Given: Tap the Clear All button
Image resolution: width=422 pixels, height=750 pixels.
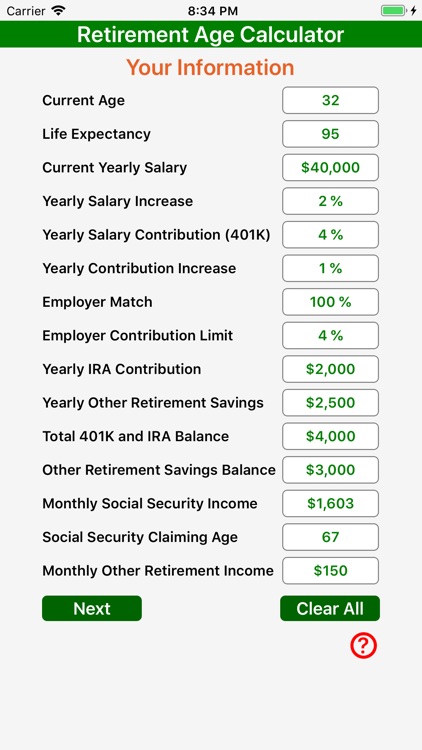Looking at the screenshot, I should click(330, 608).
